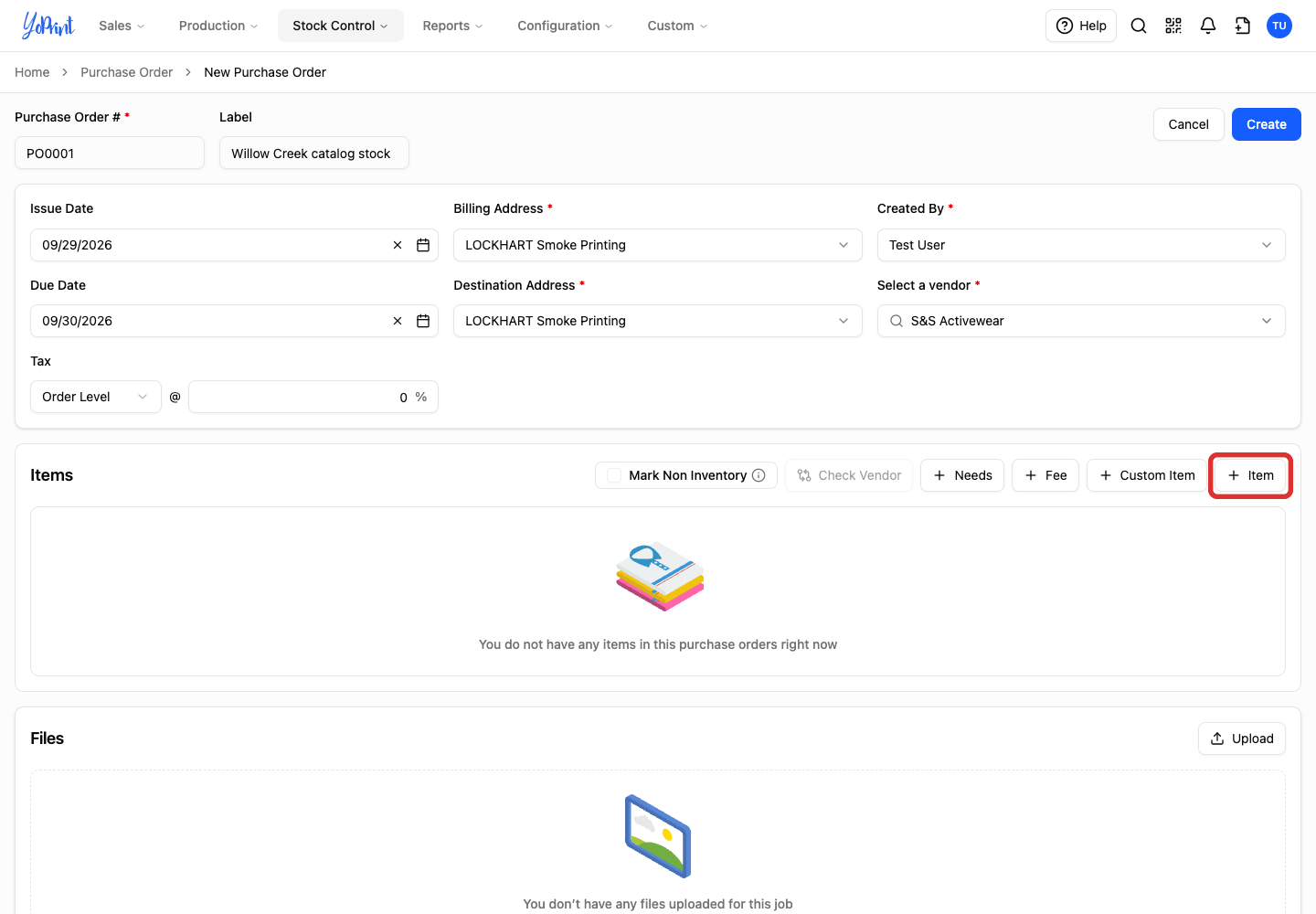Image resolution: width=1316 pixels, height=914 pixels.
Task: Upload a file in Files section
Action: 1242,739
